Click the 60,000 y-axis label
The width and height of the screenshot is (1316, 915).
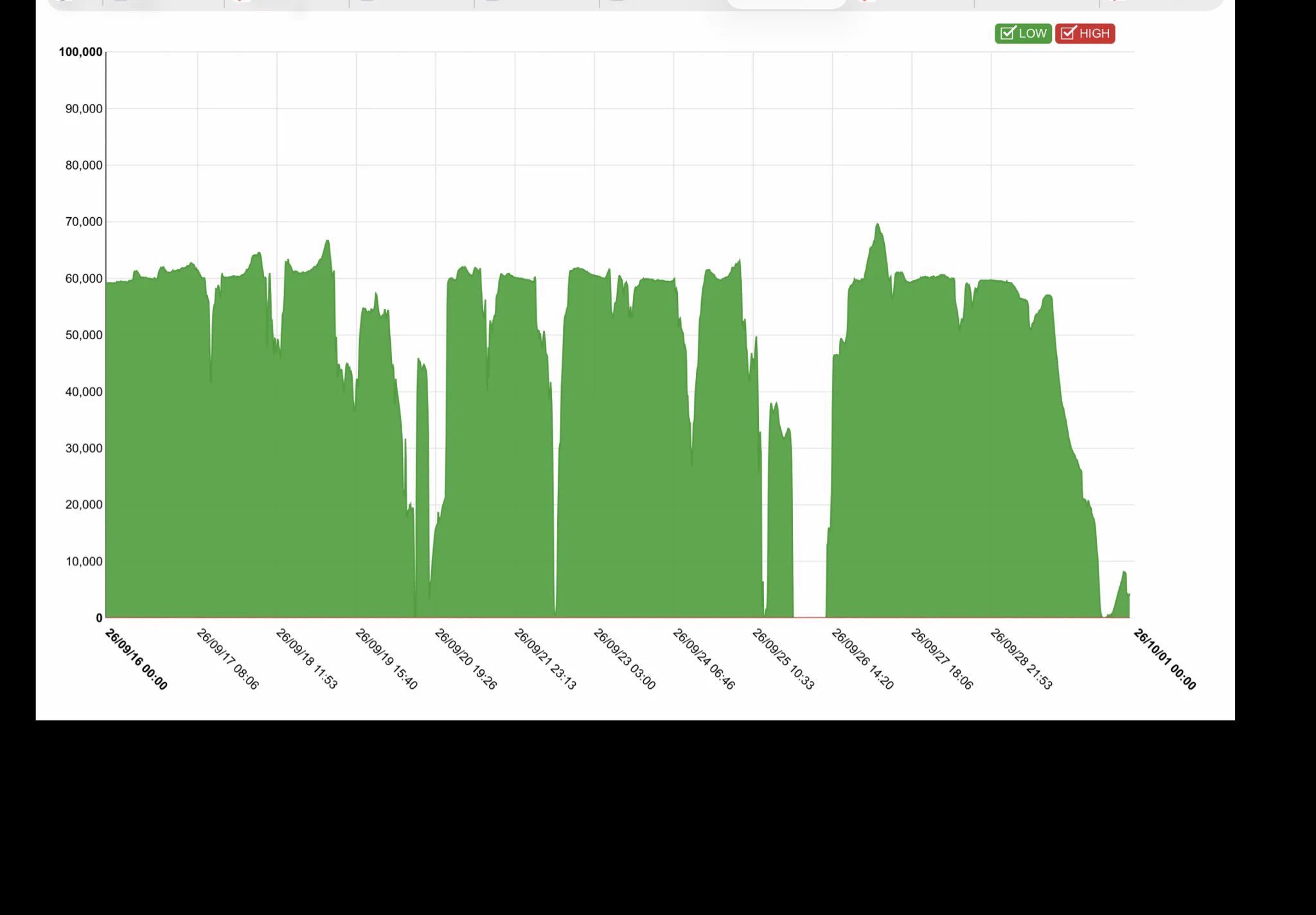(84, 278)
